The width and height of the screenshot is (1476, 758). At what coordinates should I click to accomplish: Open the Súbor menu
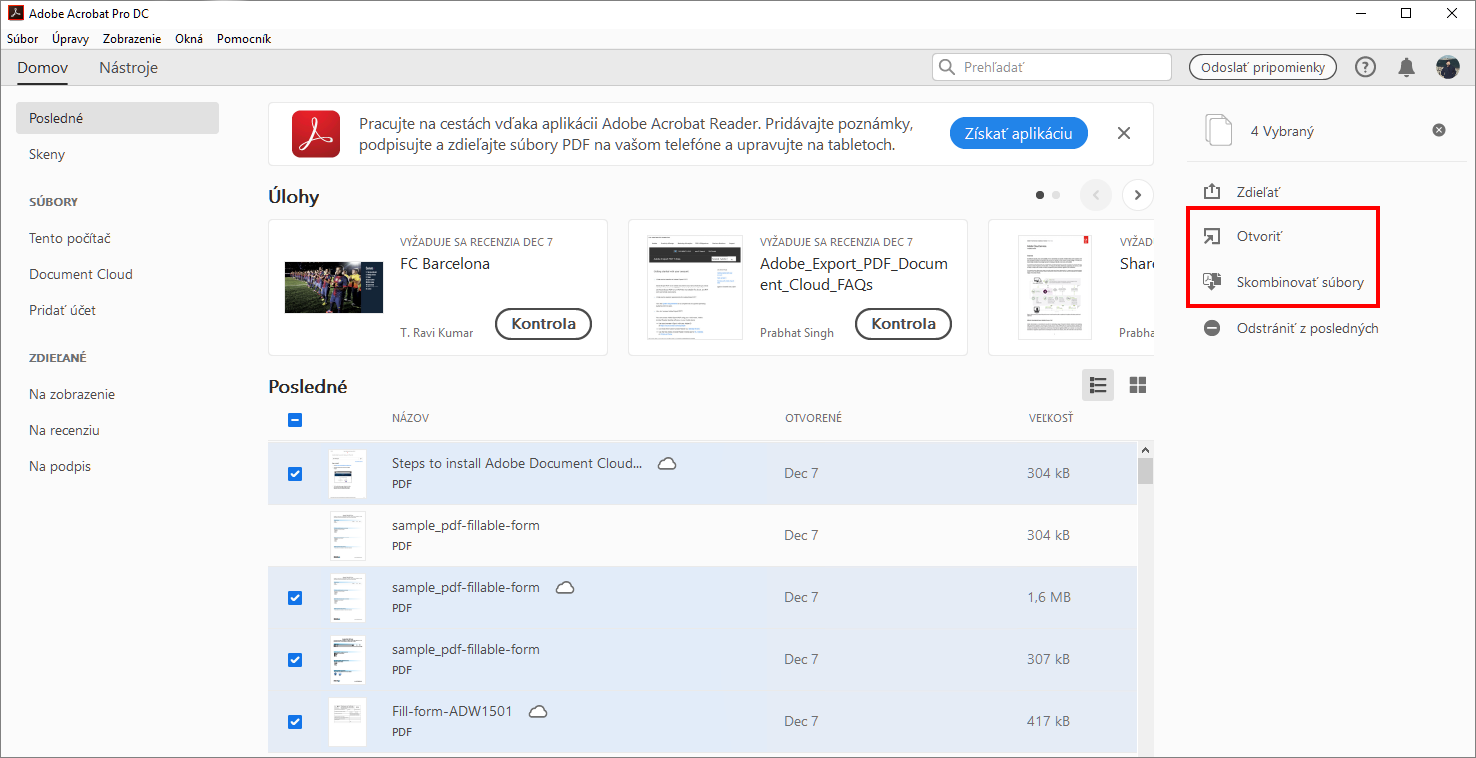click(x=23, y=39)
